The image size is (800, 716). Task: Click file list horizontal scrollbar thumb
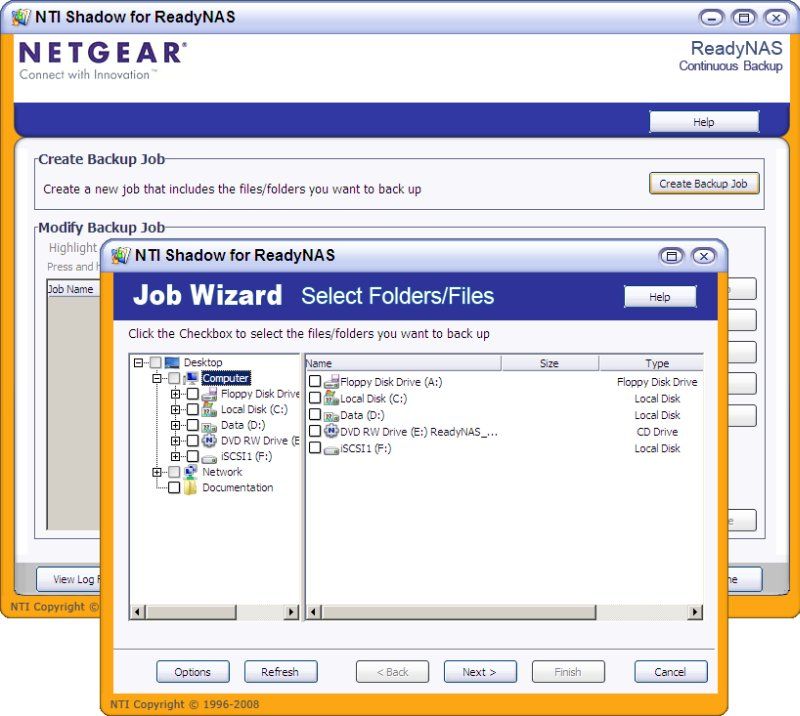(459, 611)
